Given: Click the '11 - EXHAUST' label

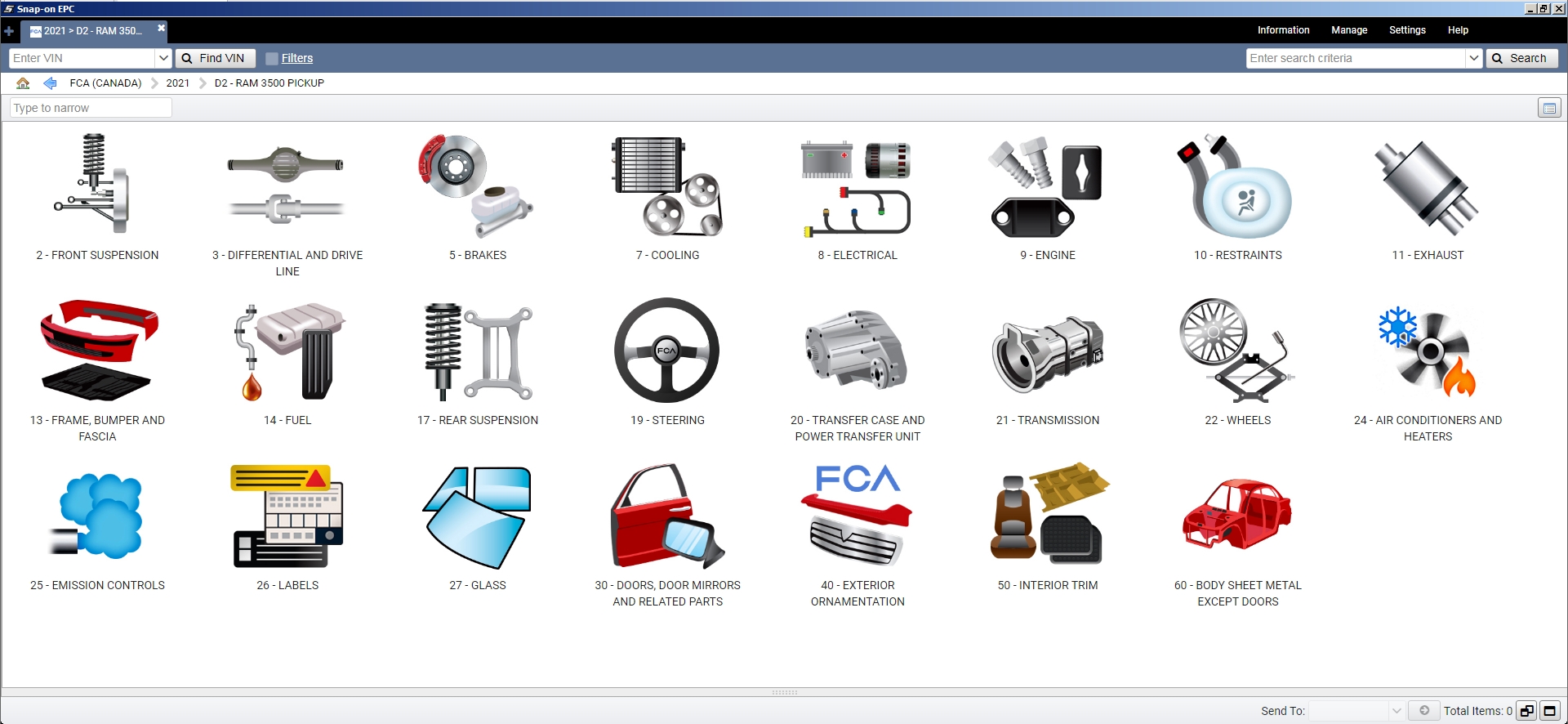Looking at the screenshot, I should pyautogui.click(x=1428, y=255).
